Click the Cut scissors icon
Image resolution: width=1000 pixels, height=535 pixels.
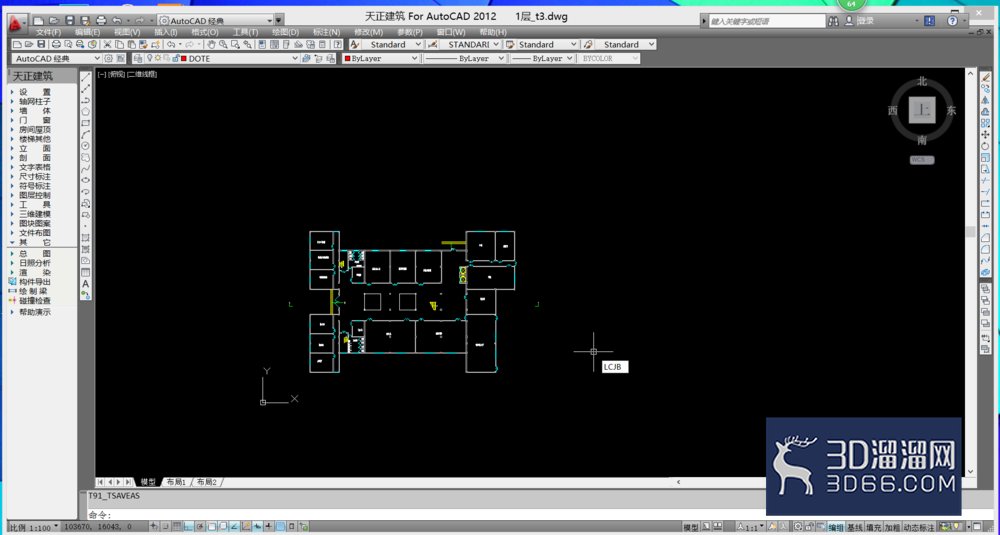(108, 45)
